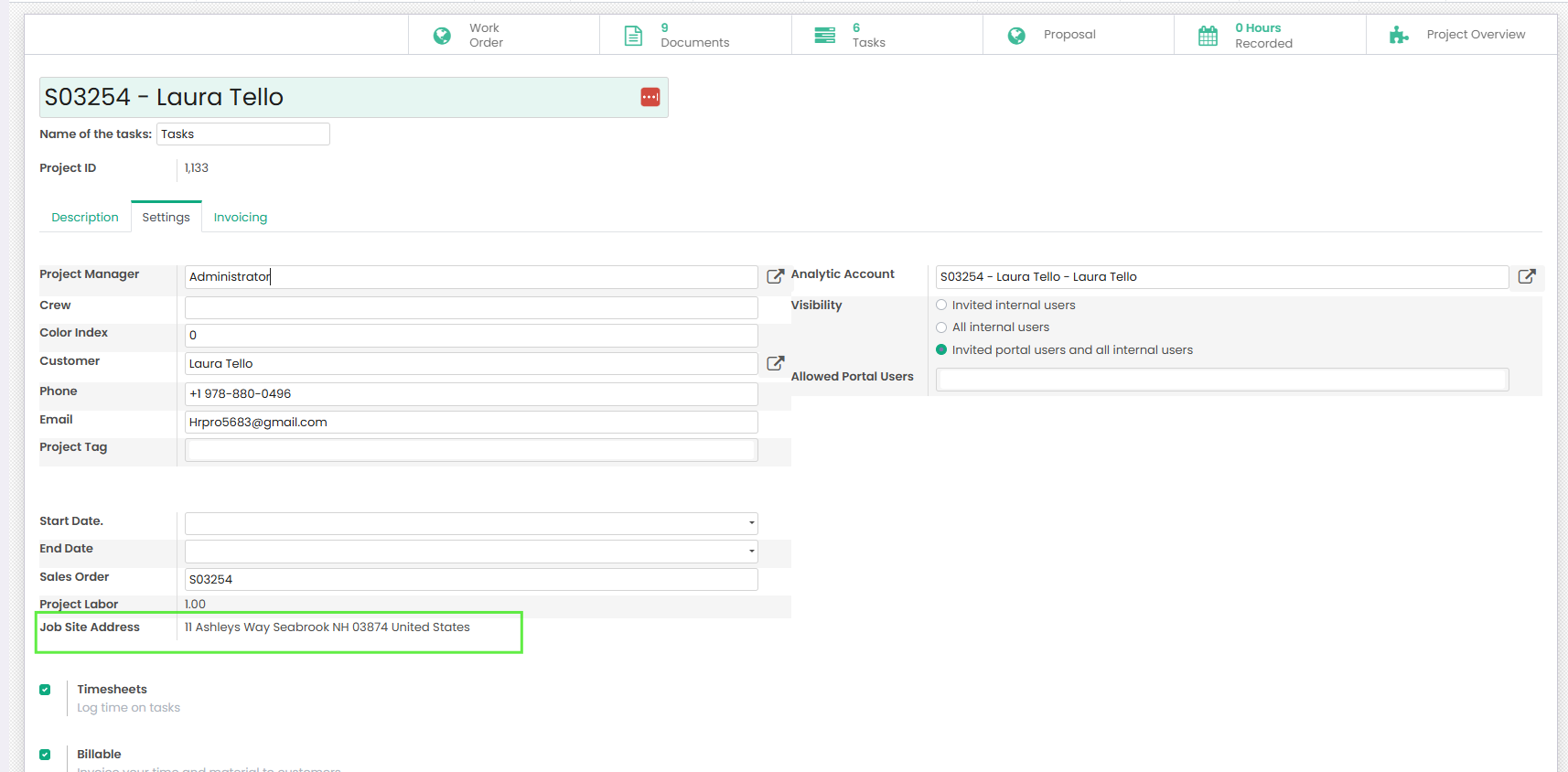1568x772 pixels.
Task: Expand the End Date dropdown
Action: pos(751,551)
